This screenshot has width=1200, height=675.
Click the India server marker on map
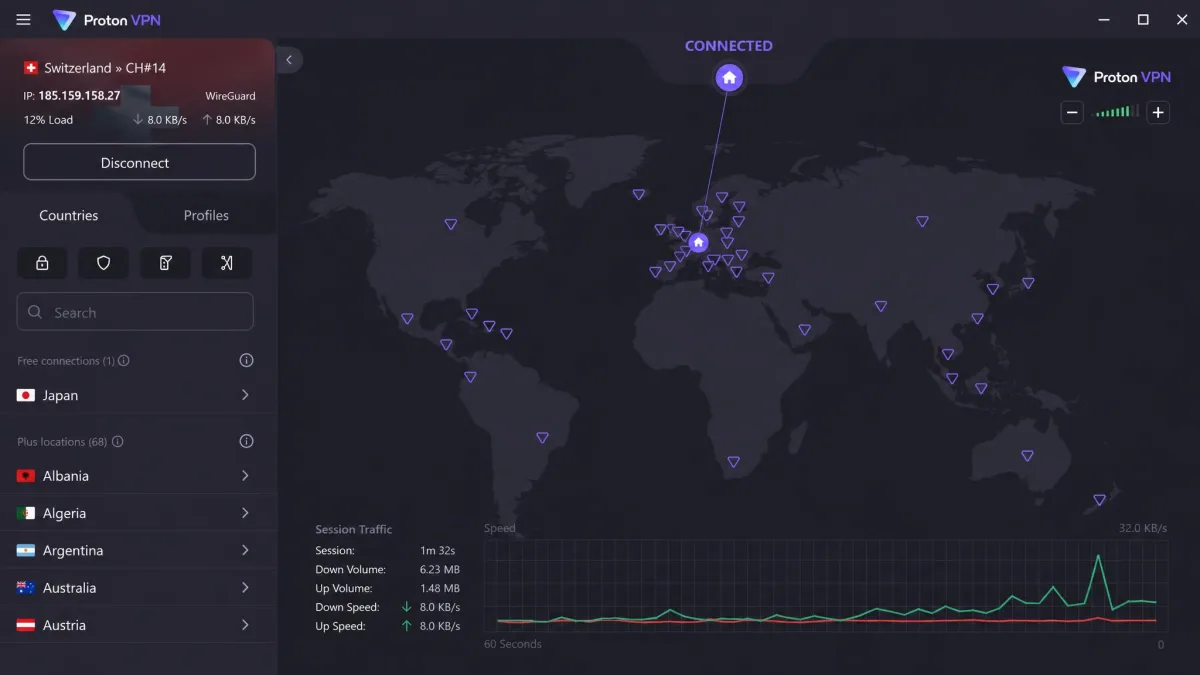880,307
